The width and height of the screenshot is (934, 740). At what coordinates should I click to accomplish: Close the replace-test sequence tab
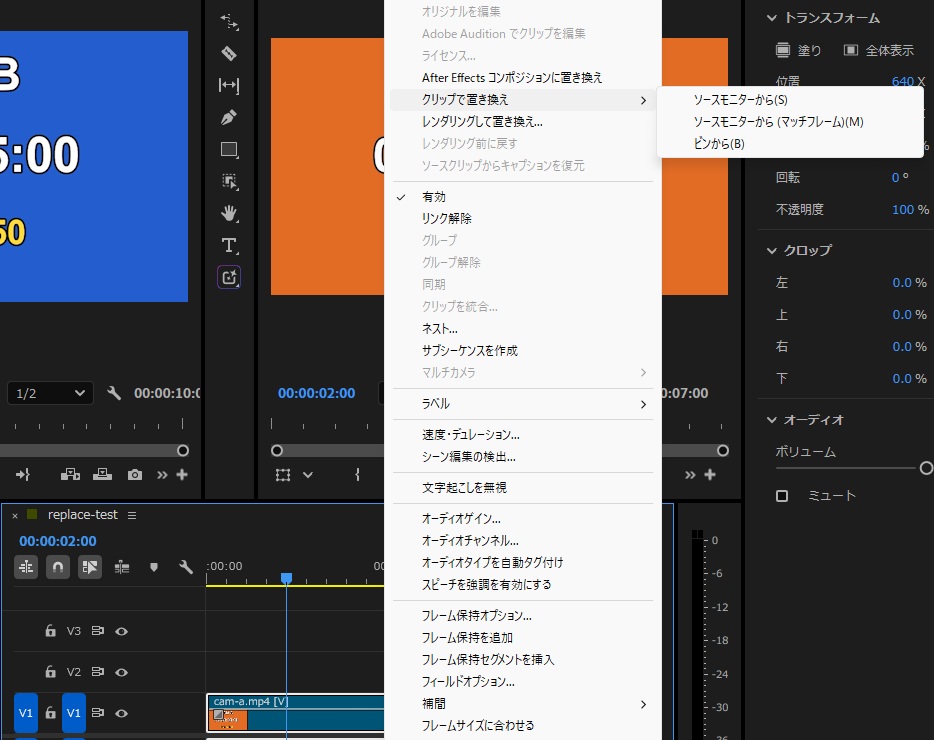click(x=15, y=516)
